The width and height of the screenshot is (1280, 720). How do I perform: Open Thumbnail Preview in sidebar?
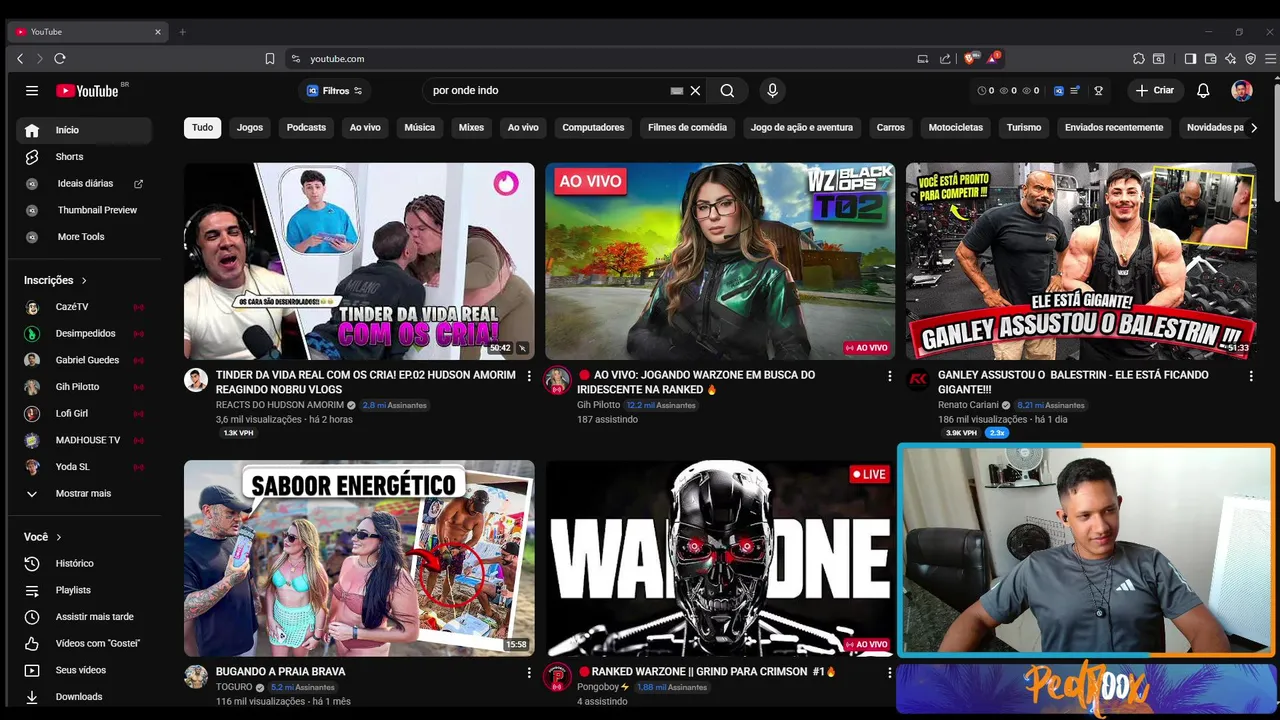click(84, 210)
